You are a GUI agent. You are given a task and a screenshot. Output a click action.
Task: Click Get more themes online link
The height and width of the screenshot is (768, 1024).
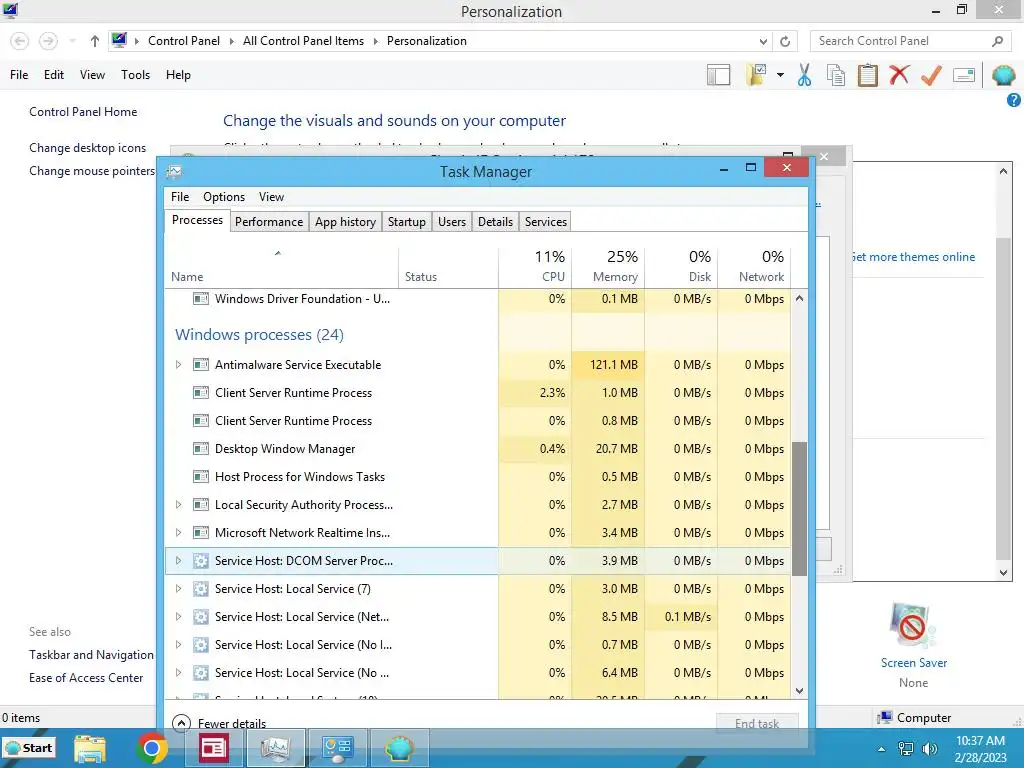pos(913,257)
